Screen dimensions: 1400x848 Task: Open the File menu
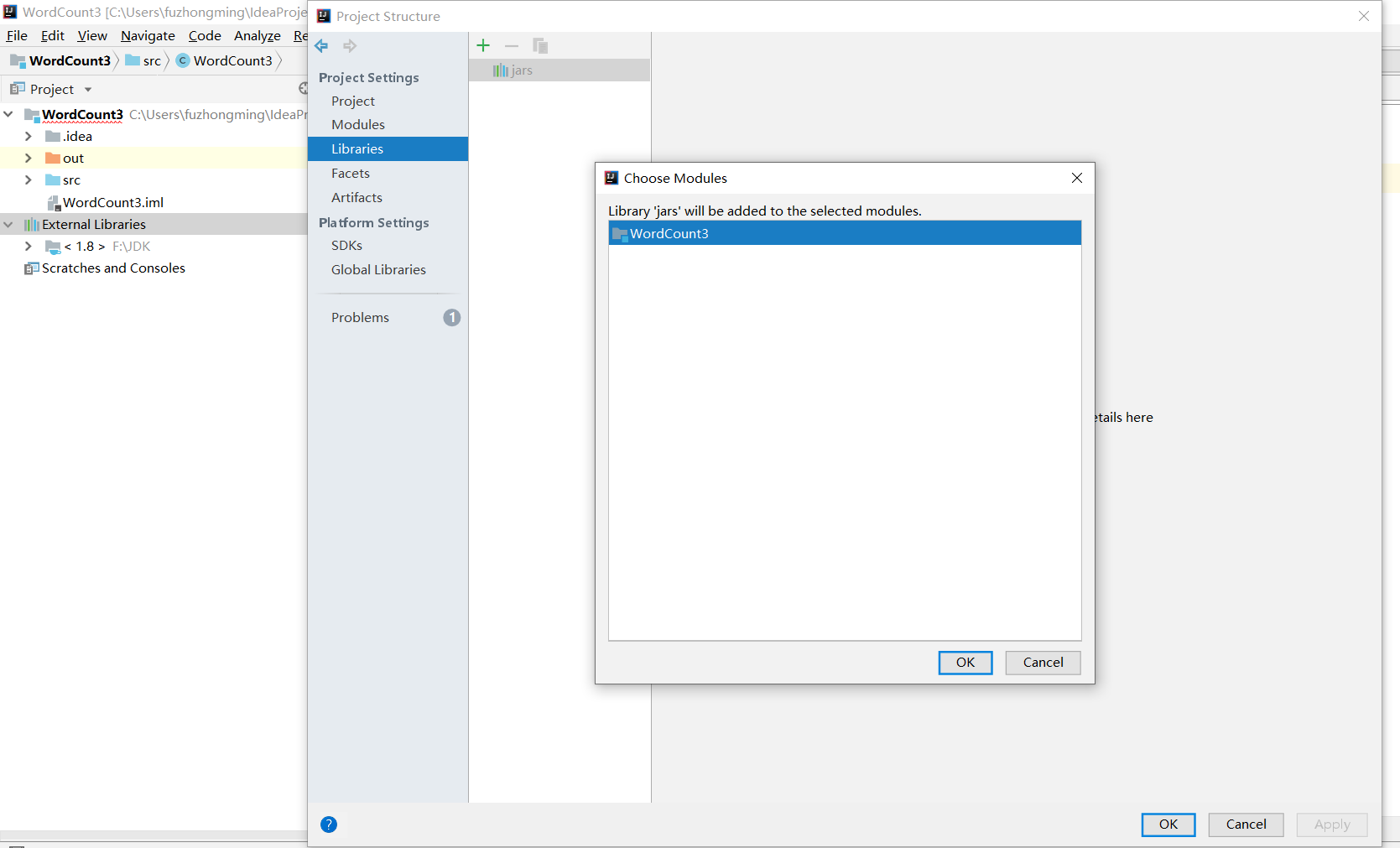tap(16, 35)
